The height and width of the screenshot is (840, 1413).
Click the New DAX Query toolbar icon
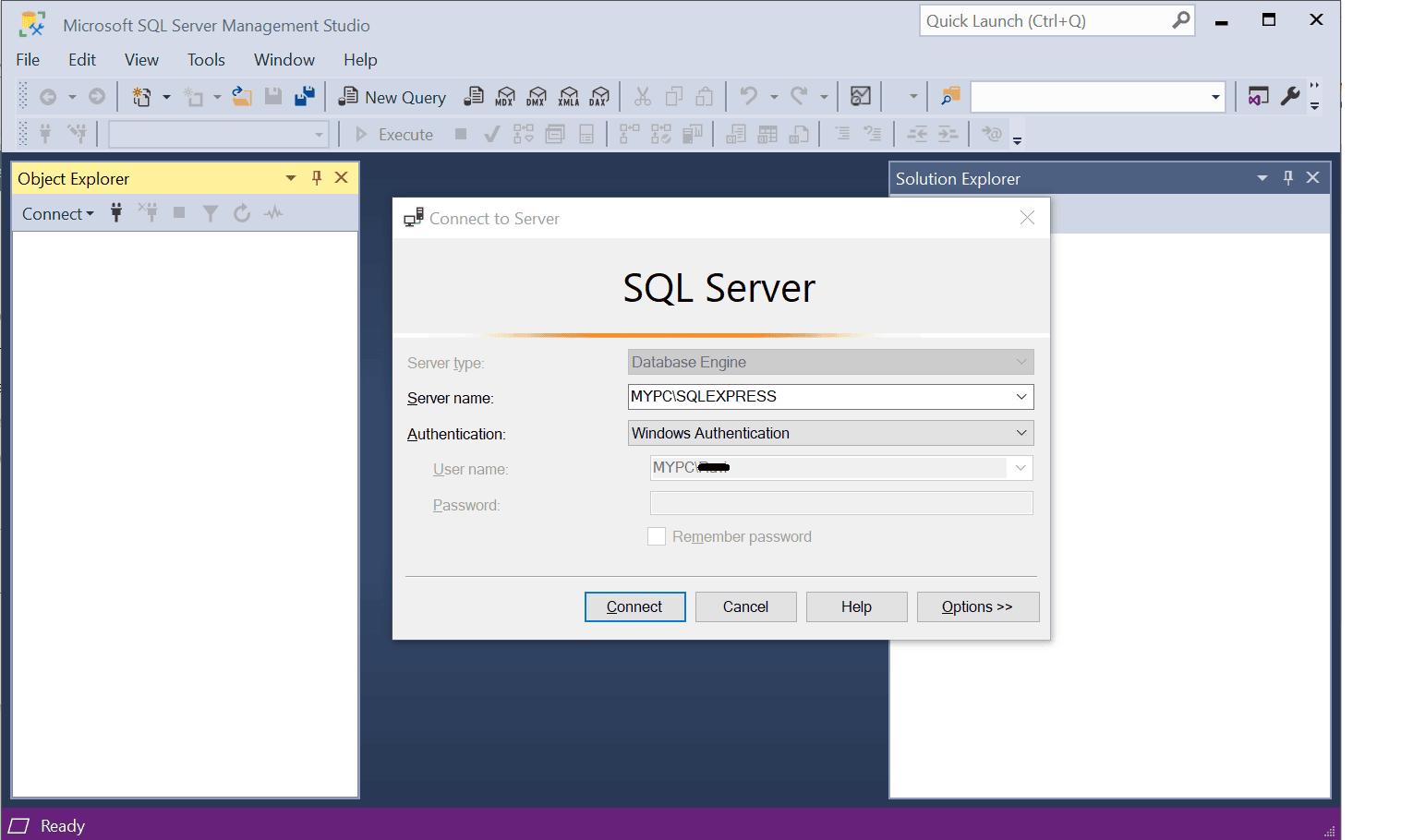(x=600, y=96)
